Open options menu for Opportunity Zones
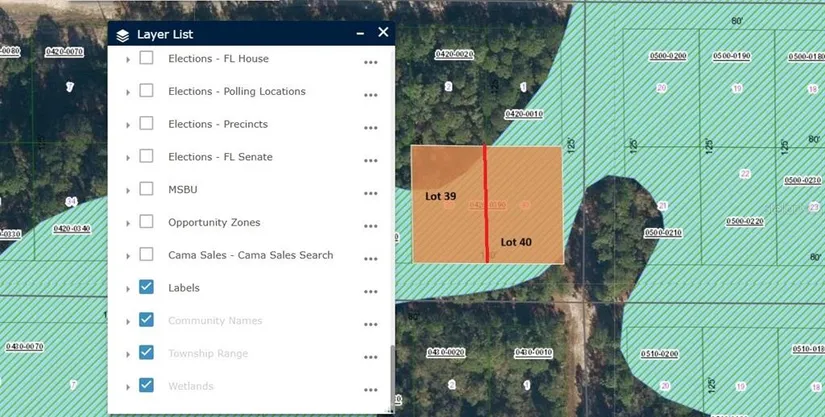The height and width of the screenshot is (417, 825). [x=370, y=226]
